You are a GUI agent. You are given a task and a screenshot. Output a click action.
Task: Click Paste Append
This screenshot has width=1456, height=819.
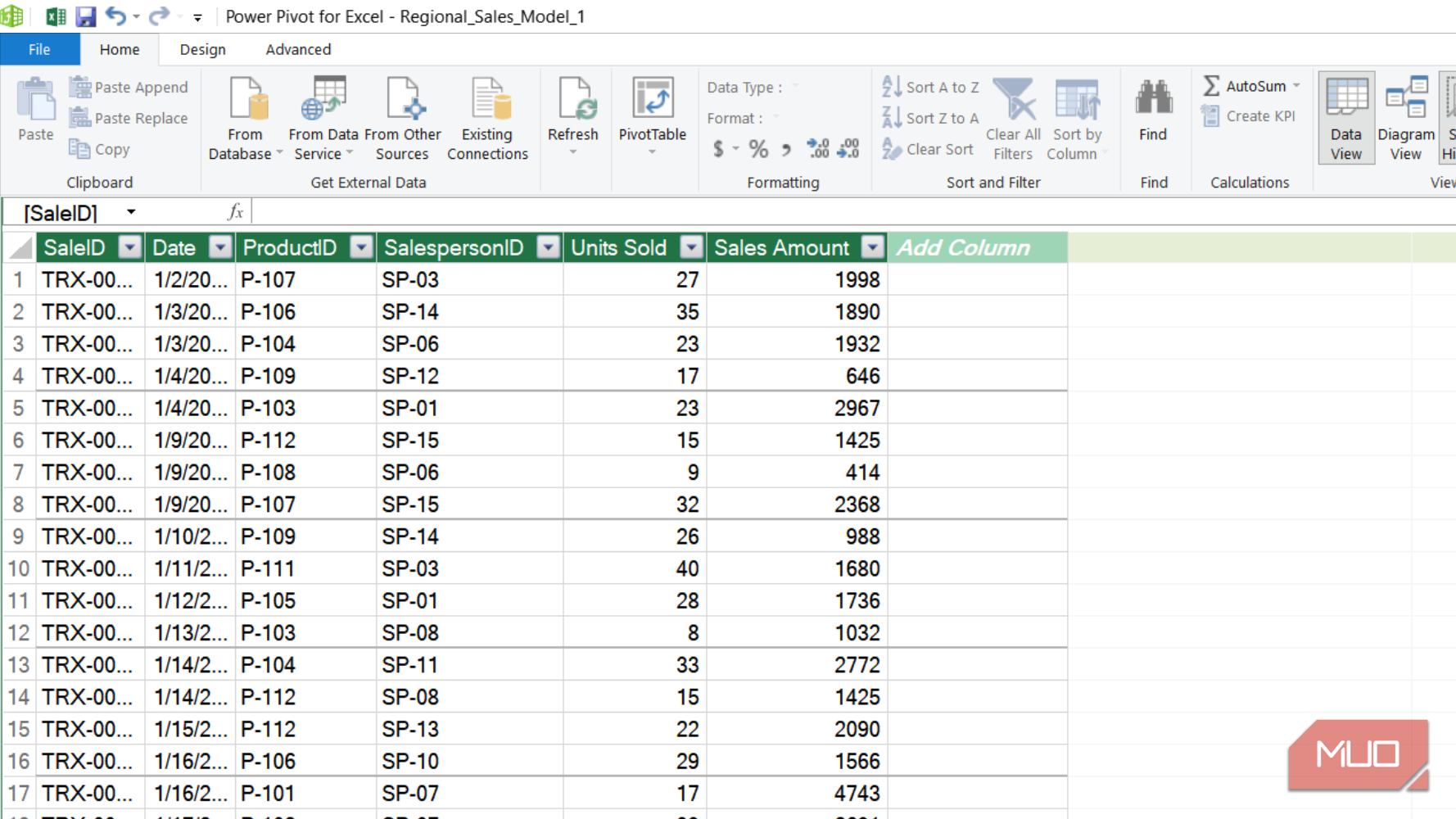129,87
